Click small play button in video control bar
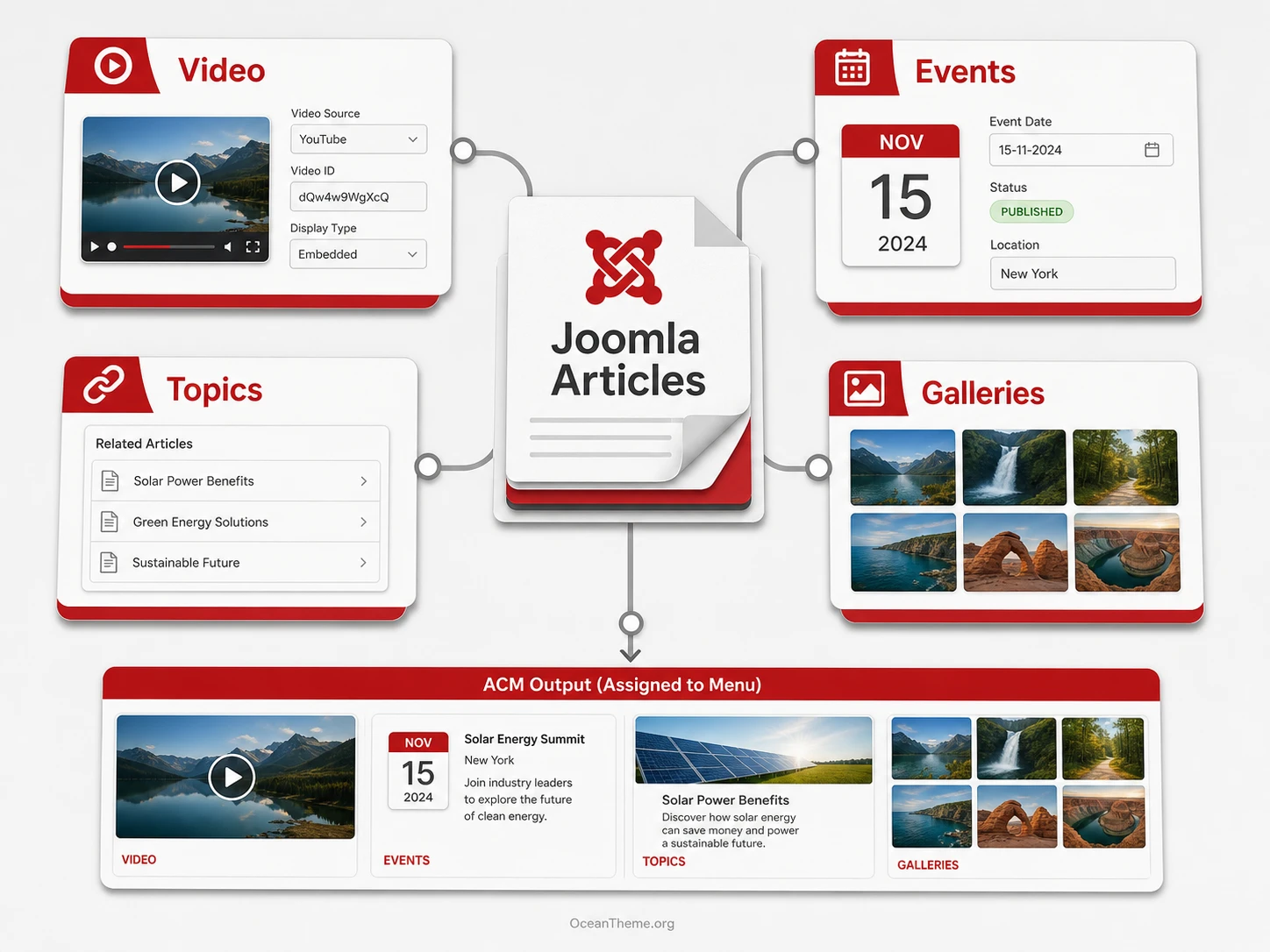Screen dimensions: 1270x952 95,247
